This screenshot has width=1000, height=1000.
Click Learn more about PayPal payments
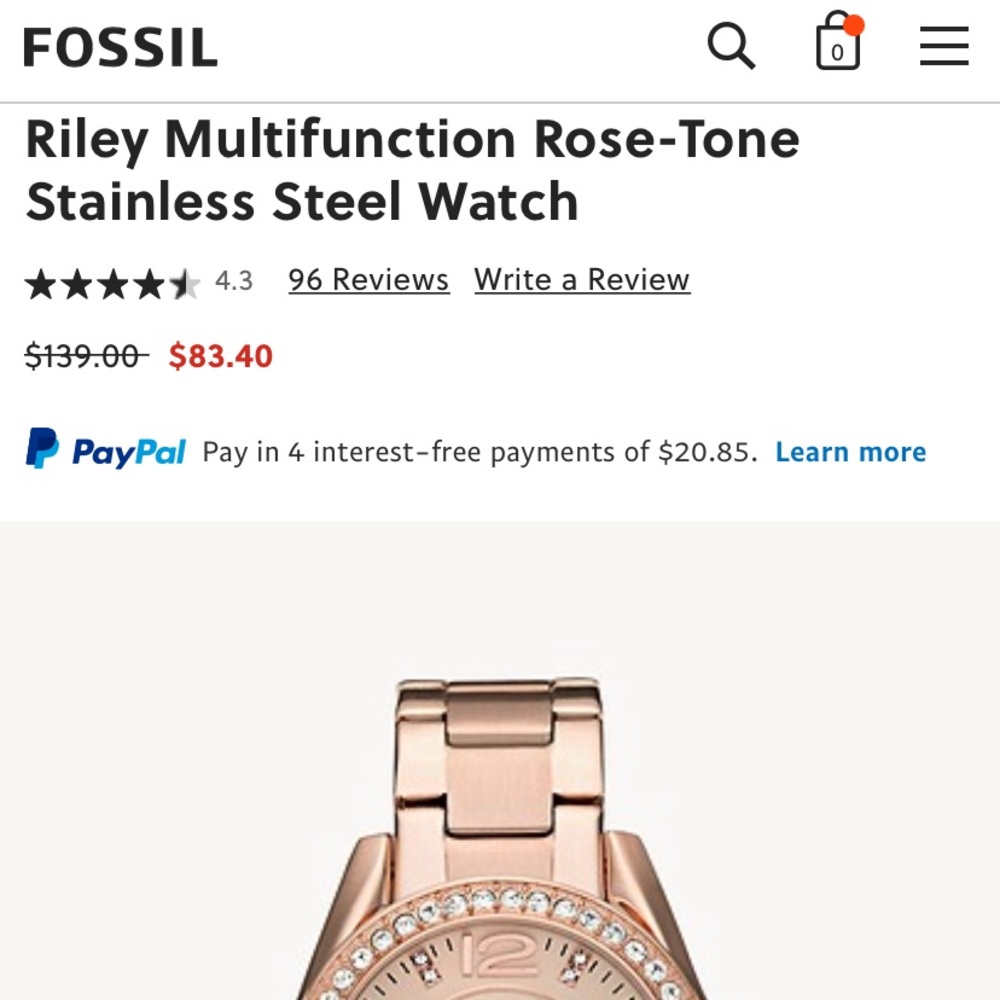pos(851,451)
